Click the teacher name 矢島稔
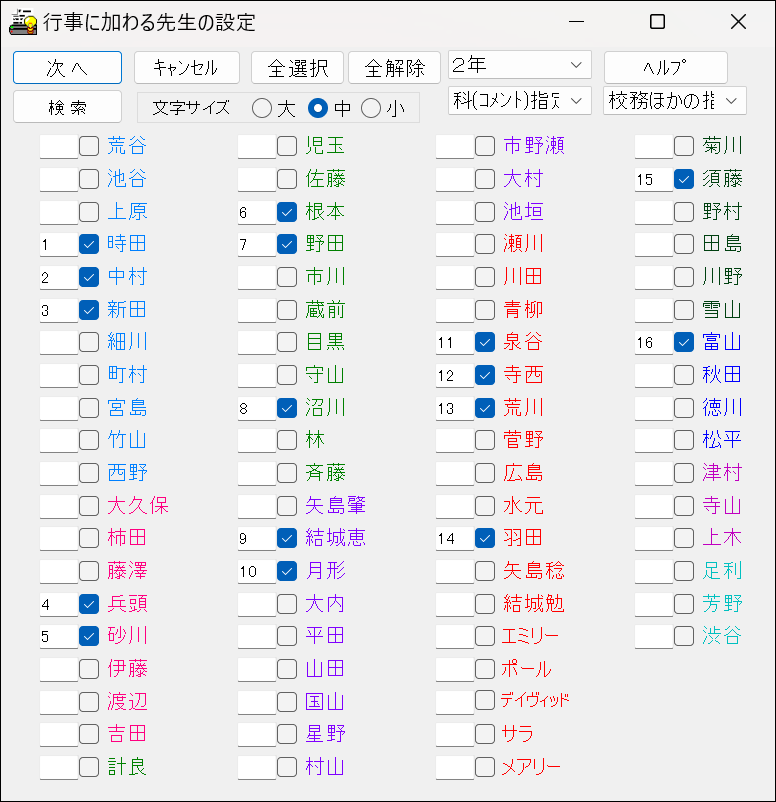 point(534,571)
